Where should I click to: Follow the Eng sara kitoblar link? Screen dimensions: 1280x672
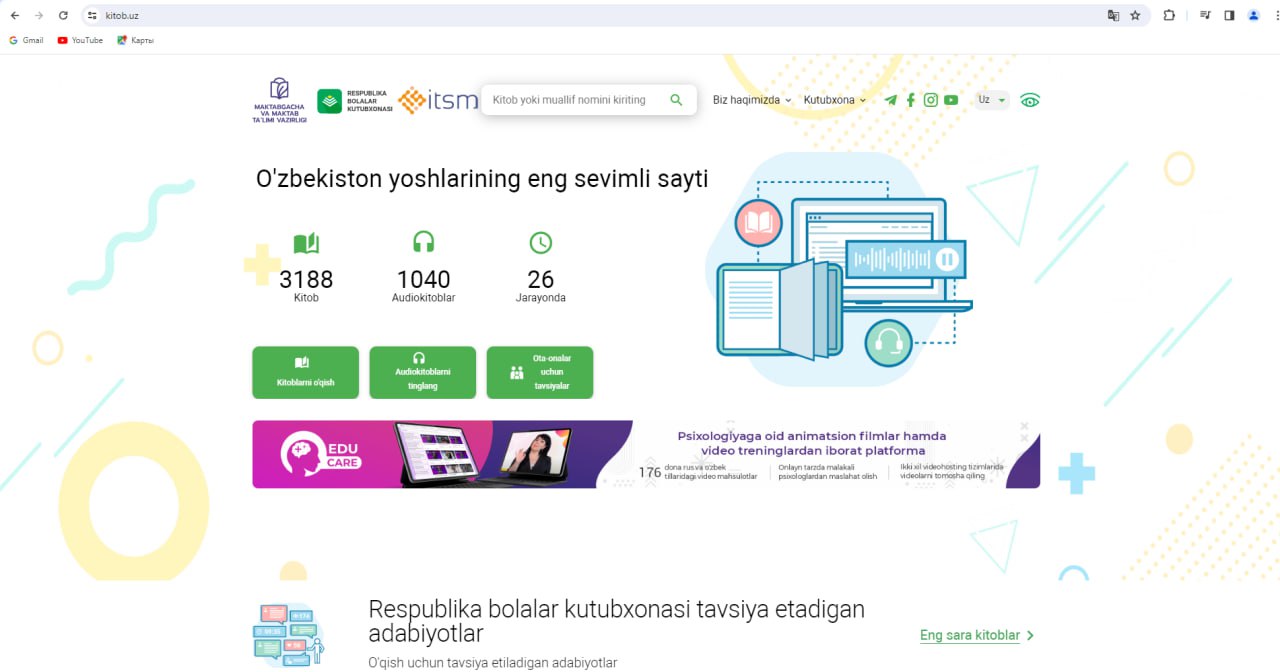click(x=976, y=635)
